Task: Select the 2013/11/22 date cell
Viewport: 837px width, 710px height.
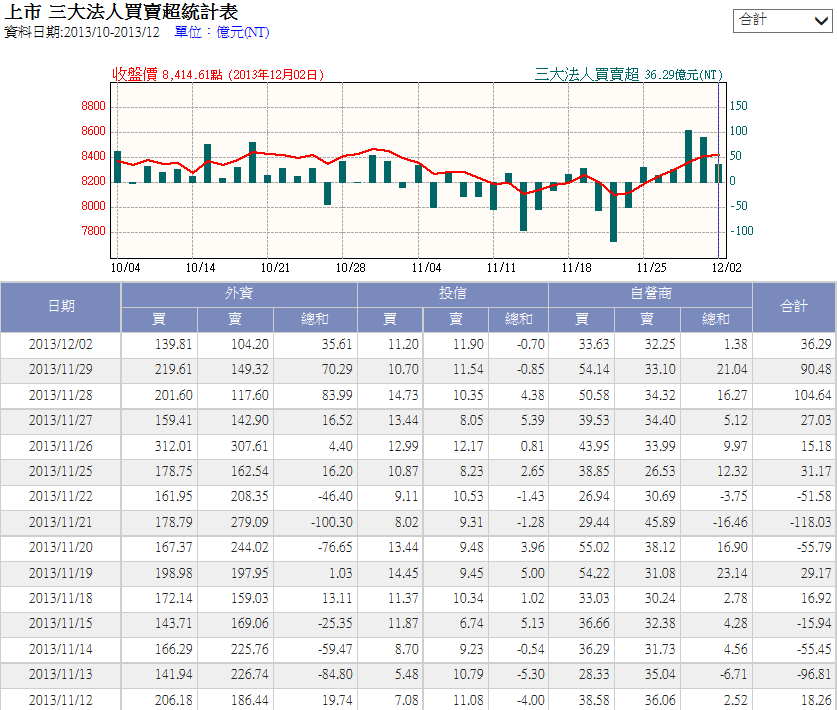Action: pos(61,496)
